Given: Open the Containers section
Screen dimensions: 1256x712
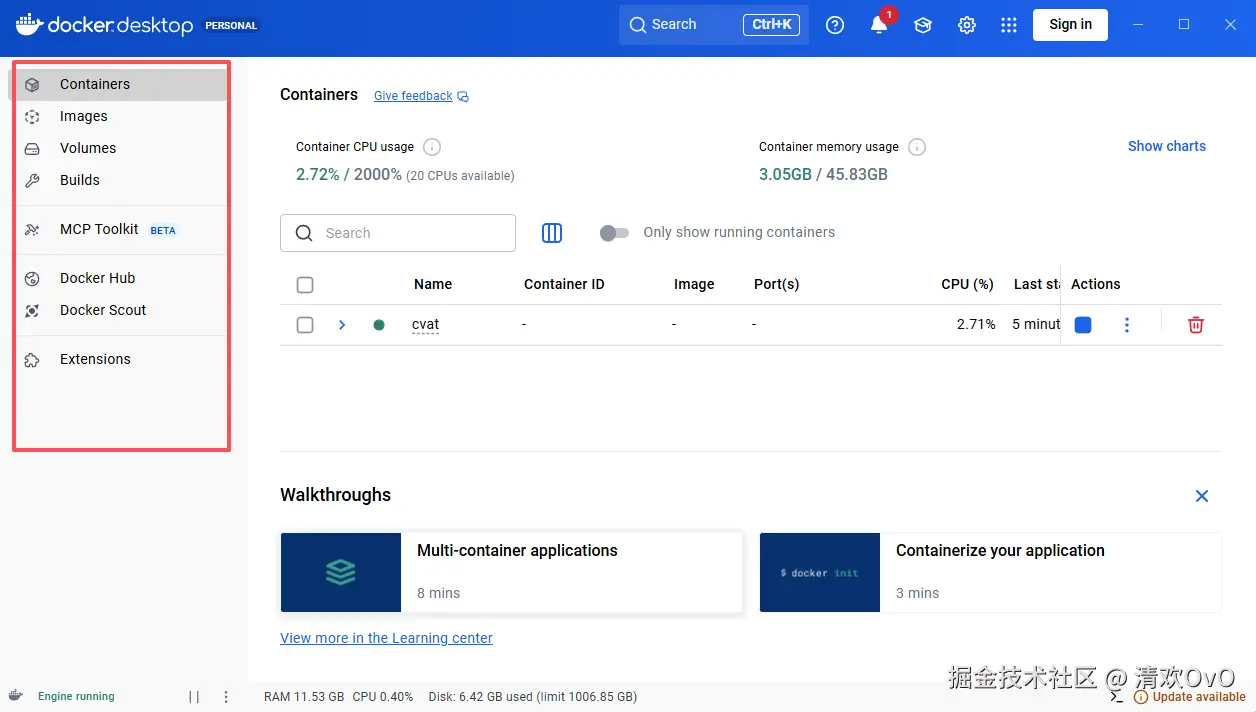Looking at the screenshot, I should [118, 85].
